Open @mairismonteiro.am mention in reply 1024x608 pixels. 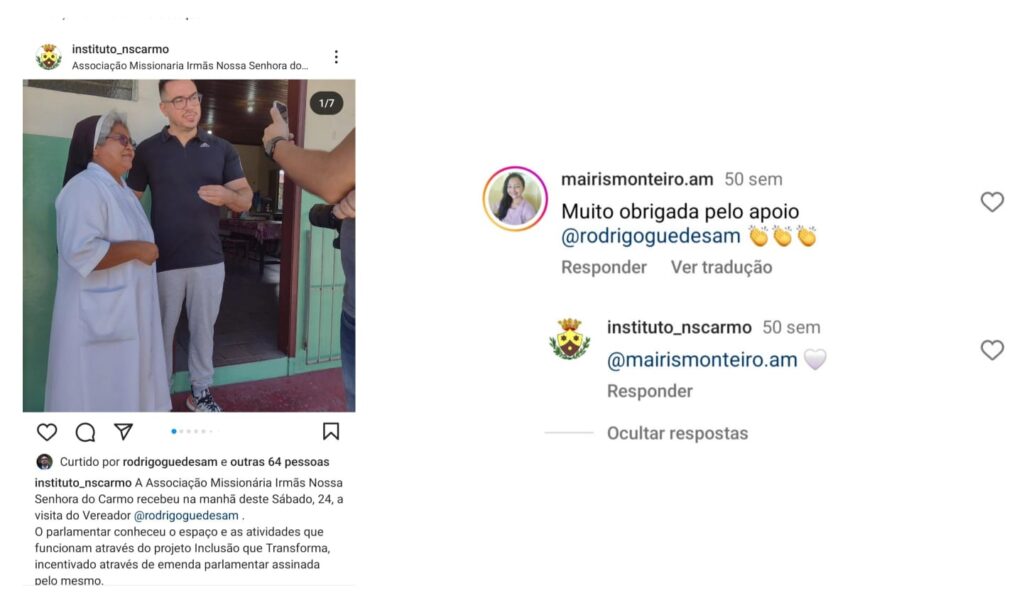tap(702, 360)
